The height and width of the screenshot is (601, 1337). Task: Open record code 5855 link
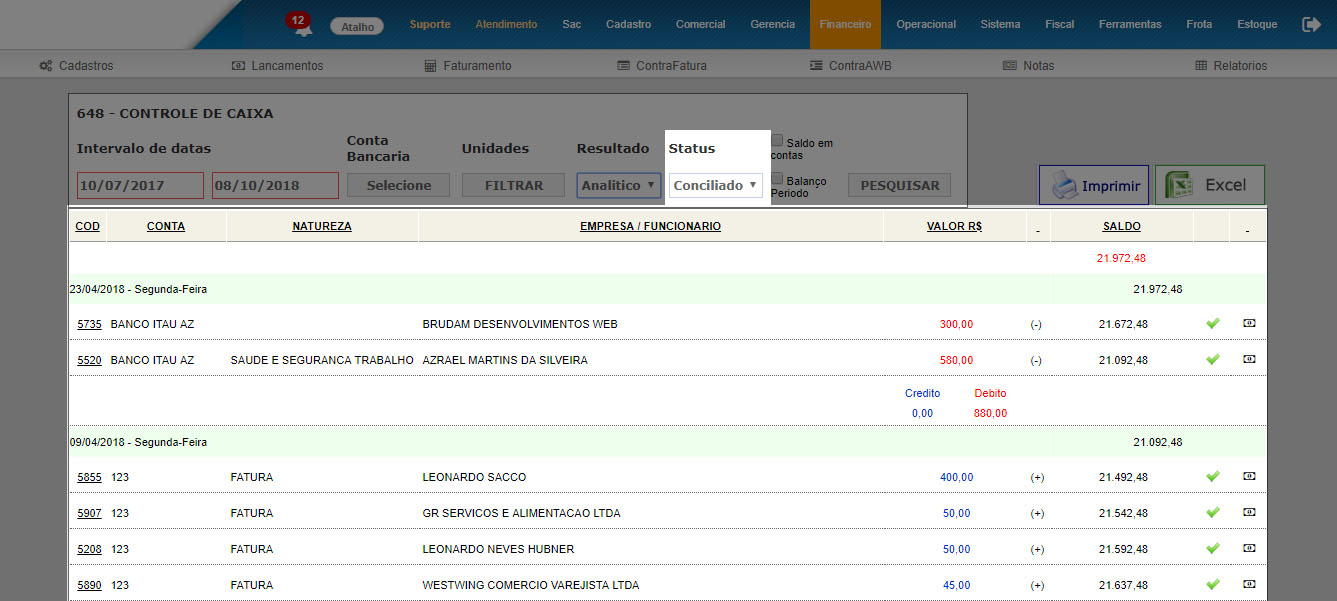click(89, 478)
